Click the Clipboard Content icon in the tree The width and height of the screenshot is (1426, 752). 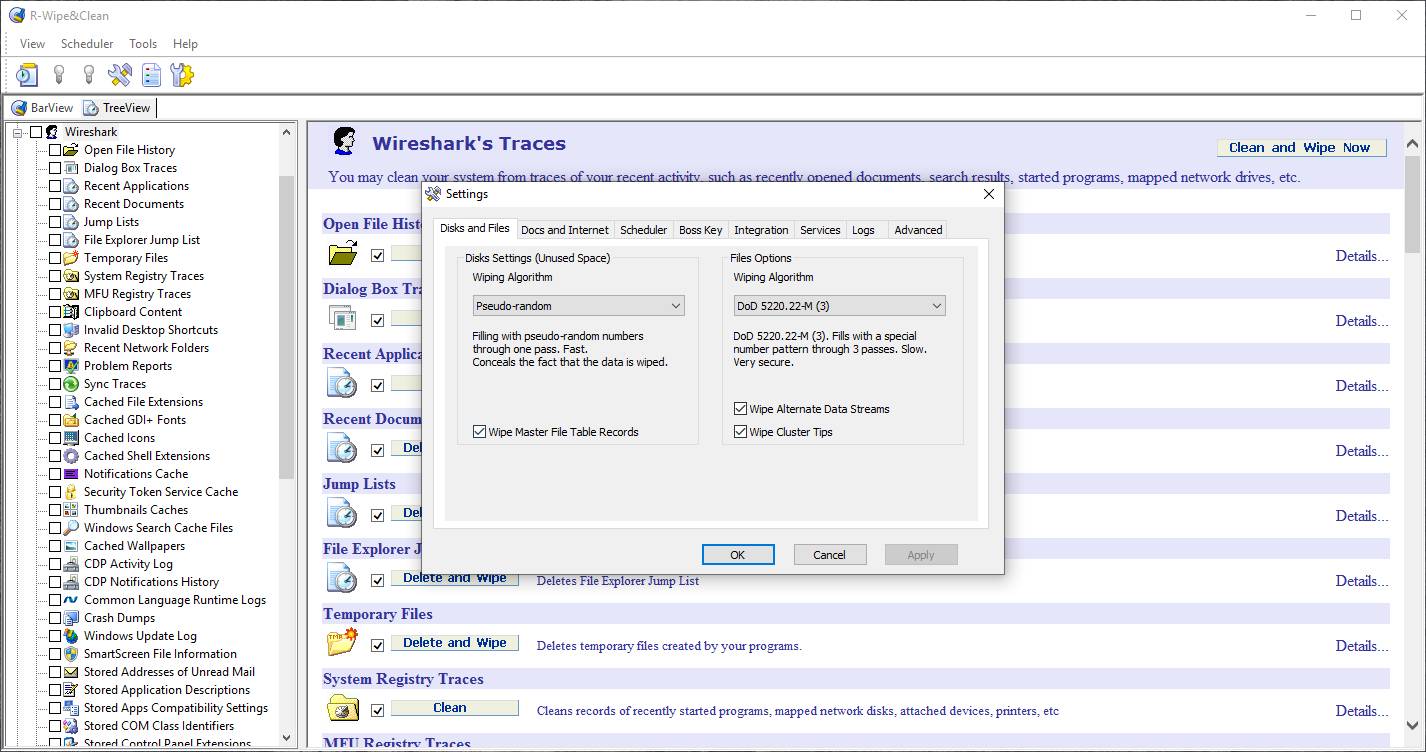[x=71, y=312]
